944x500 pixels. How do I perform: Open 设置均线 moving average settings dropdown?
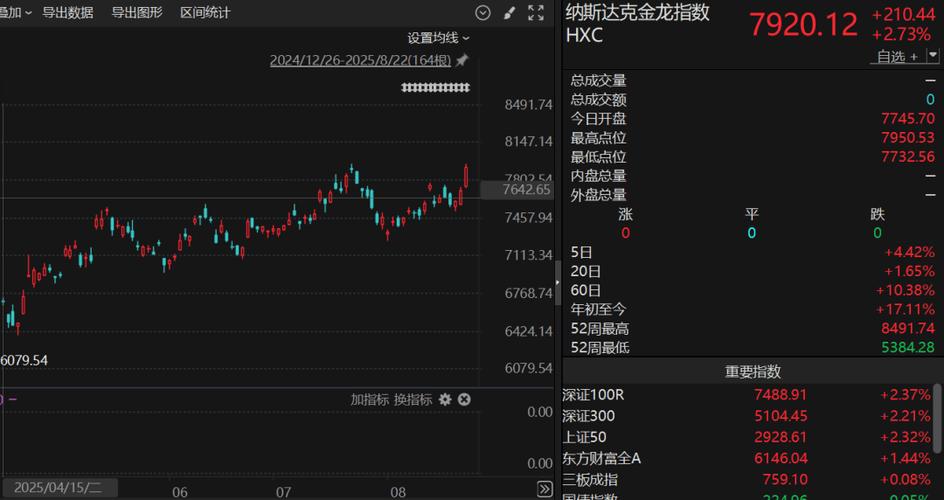click(x=439, y=38)
